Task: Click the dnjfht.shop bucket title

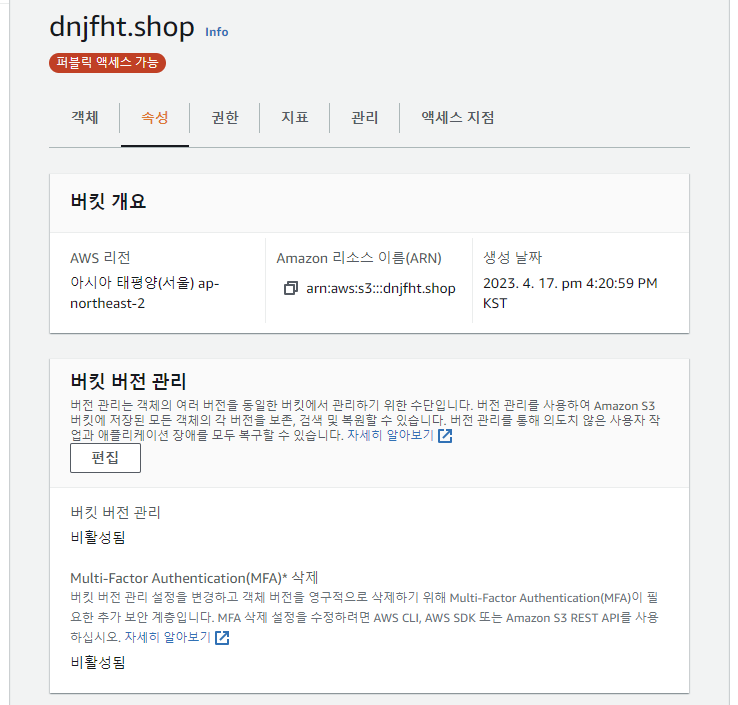Action: click(x=122, y=26)
